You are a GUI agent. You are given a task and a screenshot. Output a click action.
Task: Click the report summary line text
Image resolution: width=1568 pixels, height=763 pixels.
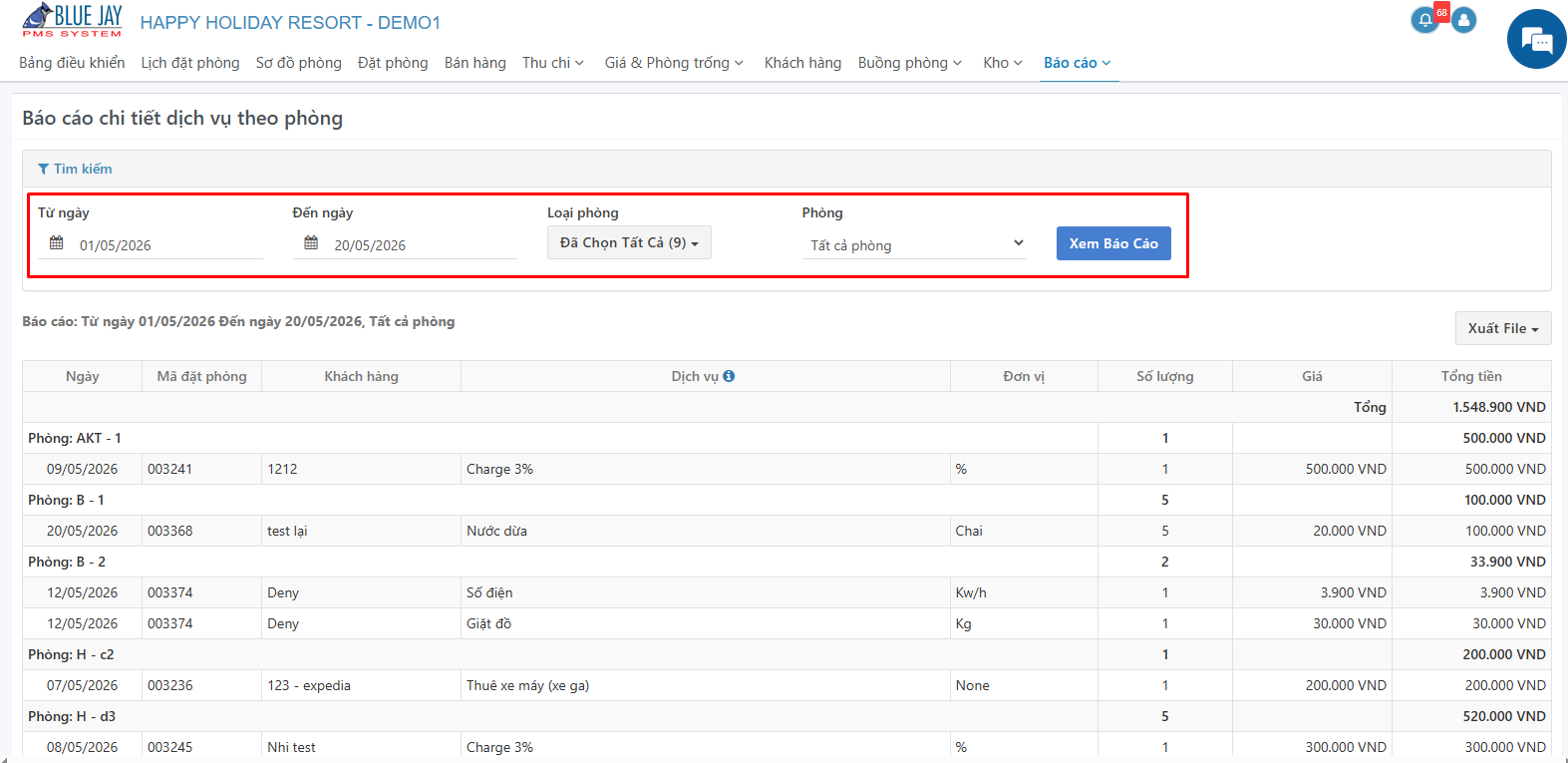point(238,321)
